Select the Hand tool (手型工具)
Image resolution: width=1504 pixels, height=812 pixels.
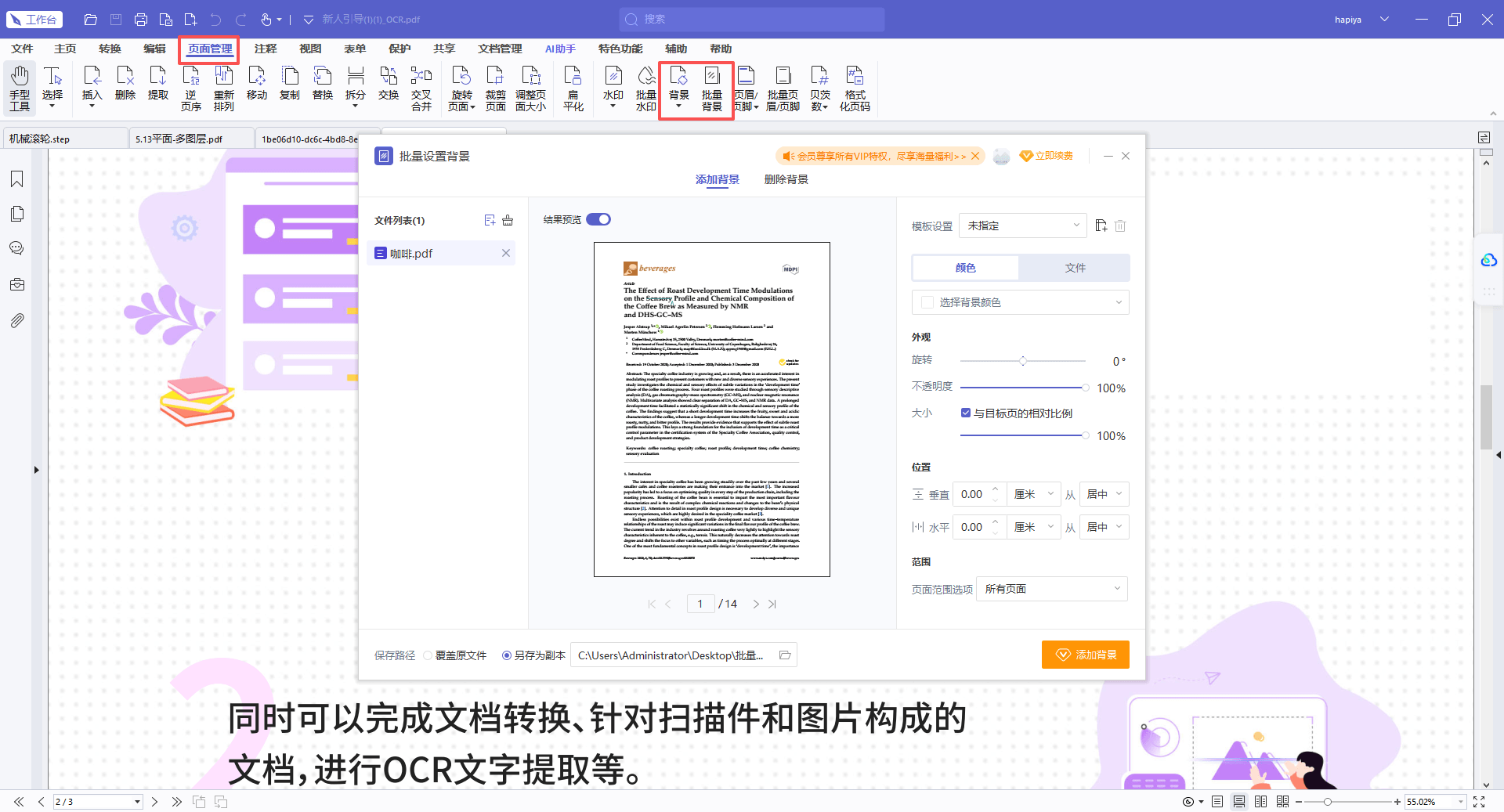click(20, 88)
